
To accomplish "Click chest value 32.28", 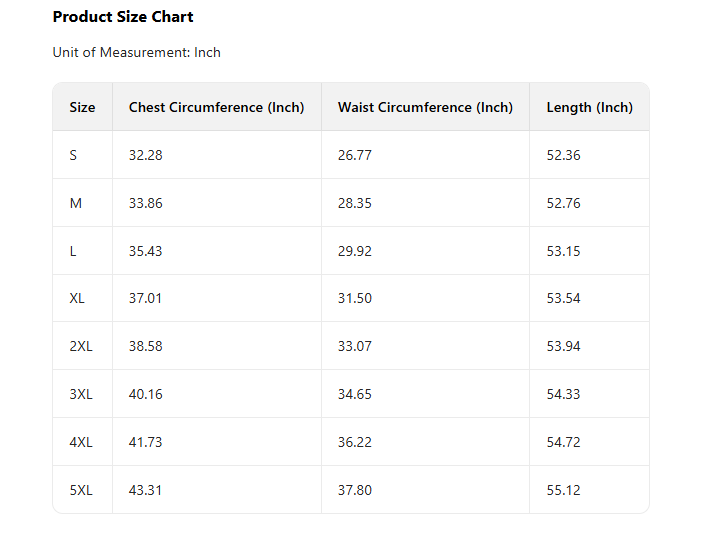I will click(x=145, y=155).
